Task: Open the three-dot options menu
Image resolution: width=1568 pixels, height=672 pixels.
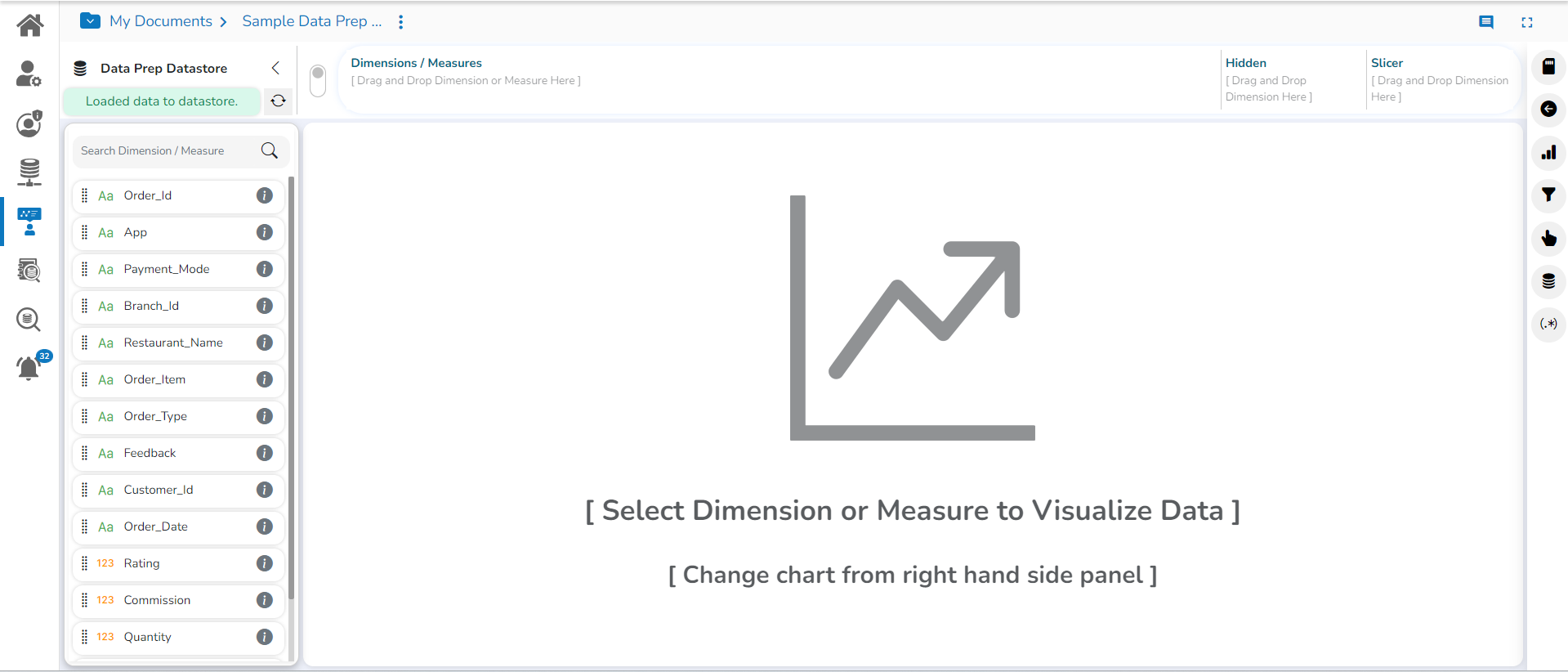Action: click(x=401, y=22)
